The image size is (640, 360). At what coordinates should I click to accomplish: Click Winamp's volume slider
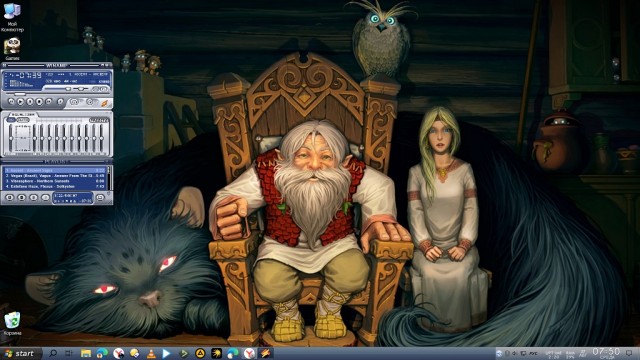click(x=57, y=89)
